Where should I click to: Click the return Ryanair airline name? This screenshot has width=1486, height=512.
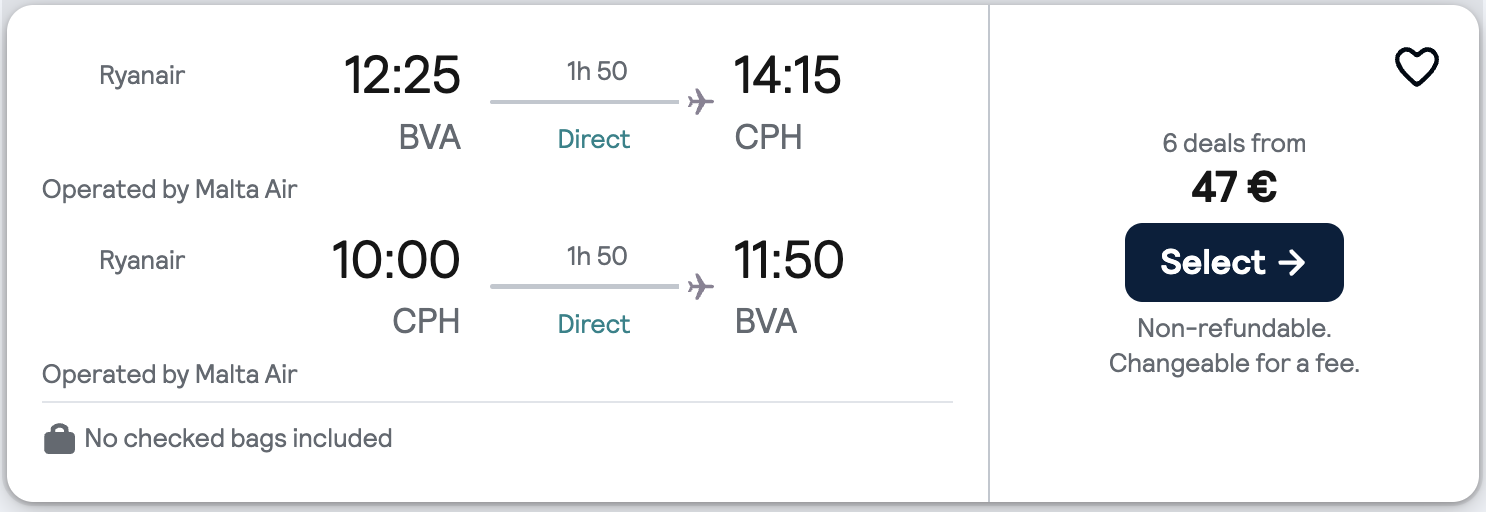pyautogui.click(x=142, y=260)
